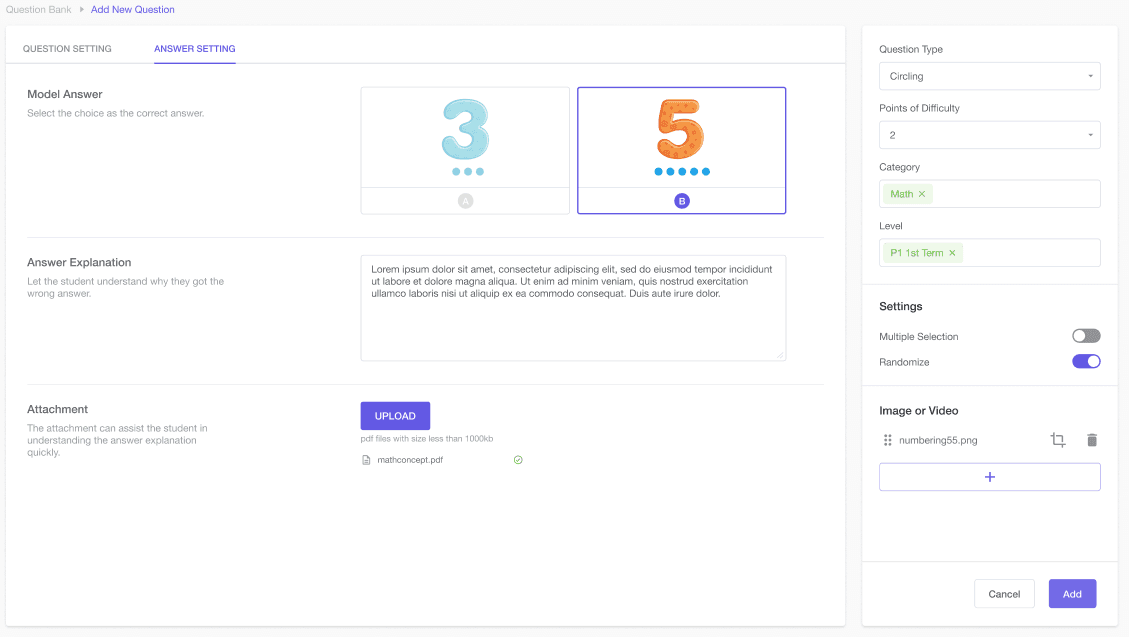1129x637 pixels.
Task: Delete numbering55.png using the trash icon
Action: (x=1092, y=440)
